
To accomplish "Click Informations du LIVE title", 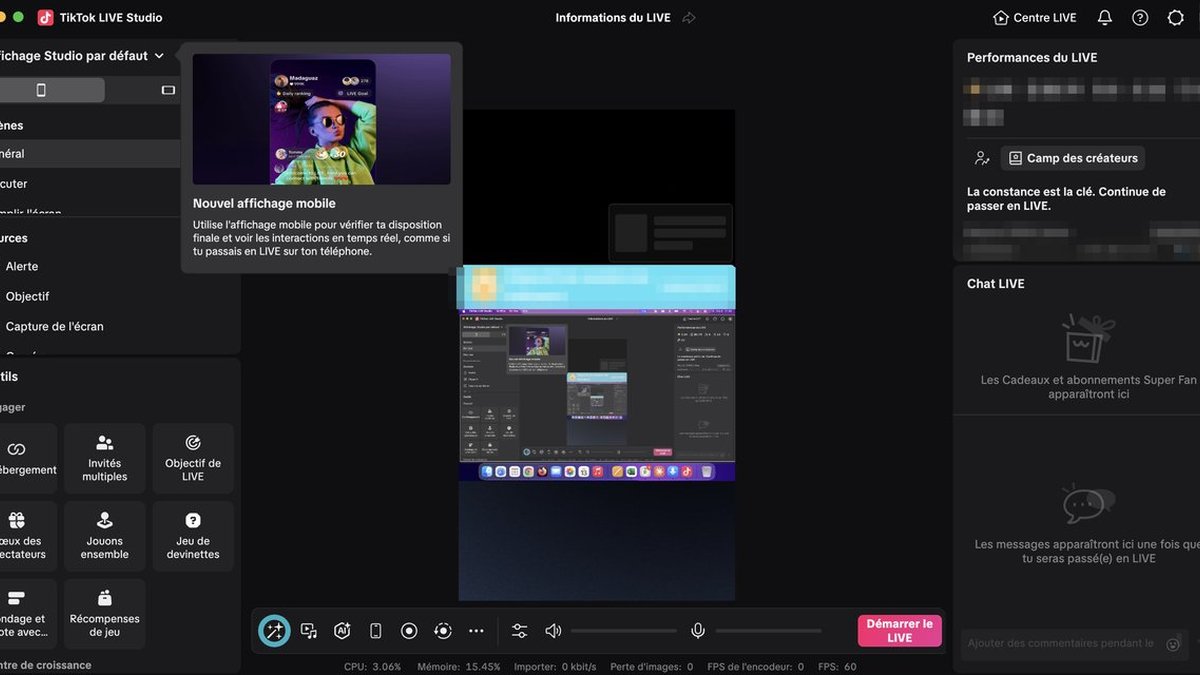I will pos(613,18).
